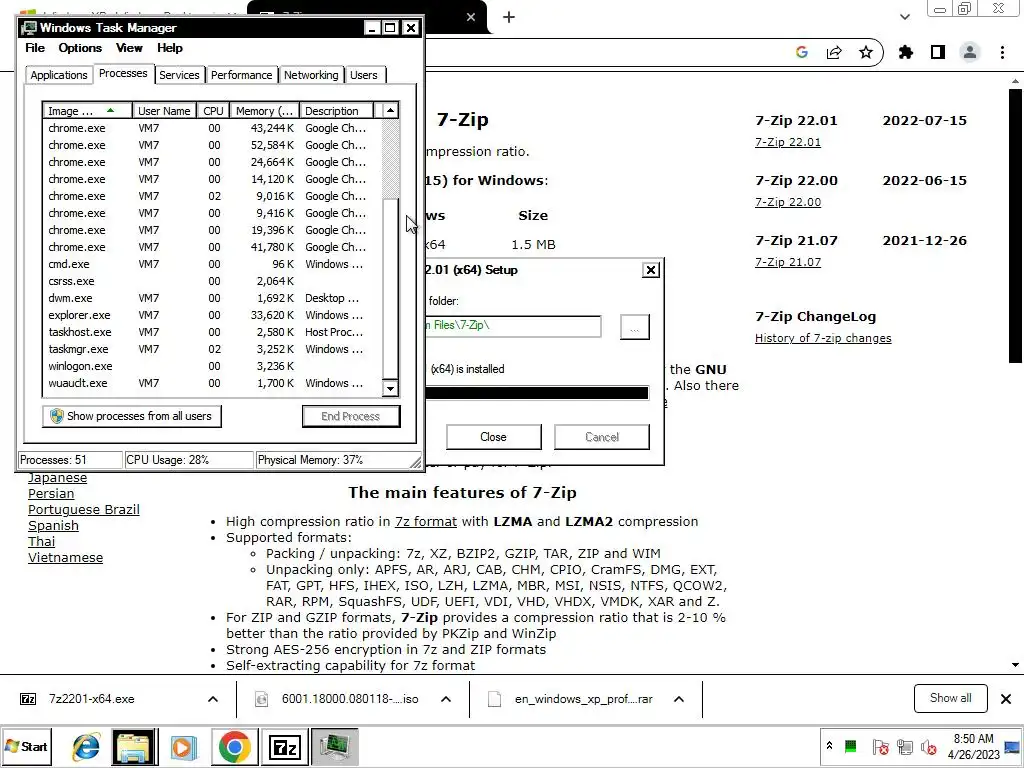The image size is (1024, 768).
Task: Open the Action Center flag icon
Action: click(880, 746)
